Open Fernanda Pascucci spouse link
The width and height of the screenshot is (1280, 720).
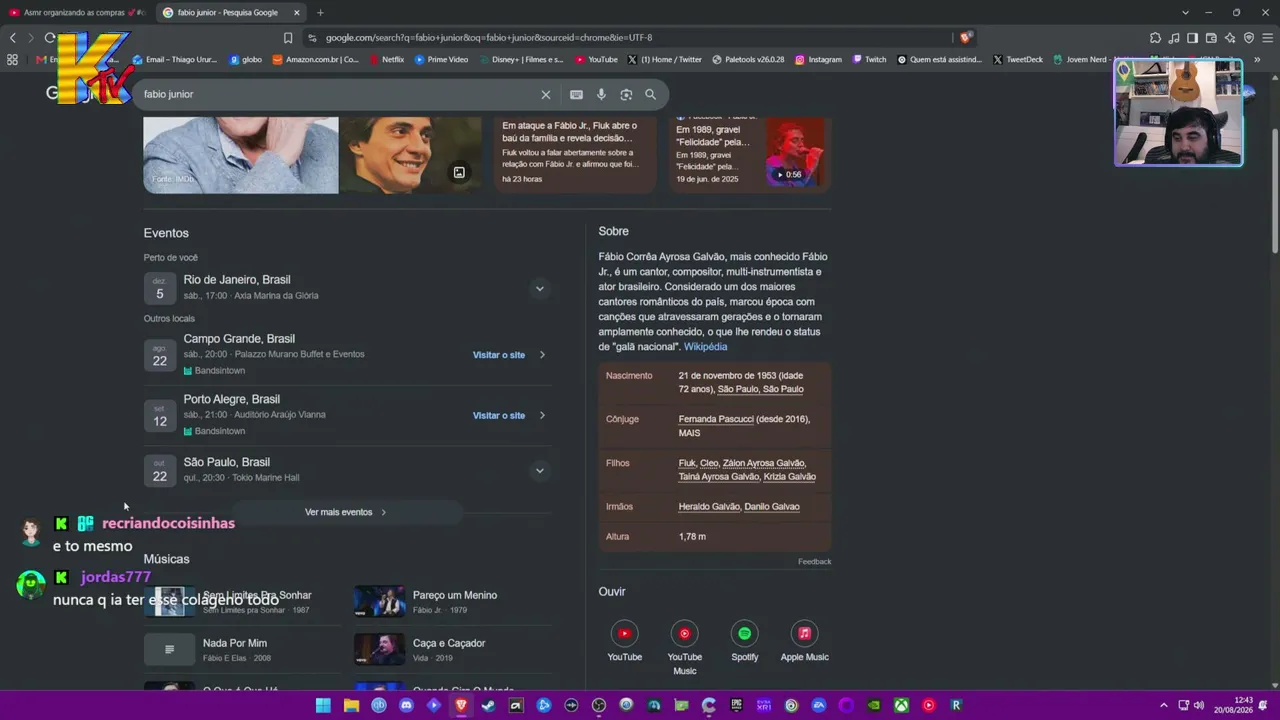tap(716, 419)
